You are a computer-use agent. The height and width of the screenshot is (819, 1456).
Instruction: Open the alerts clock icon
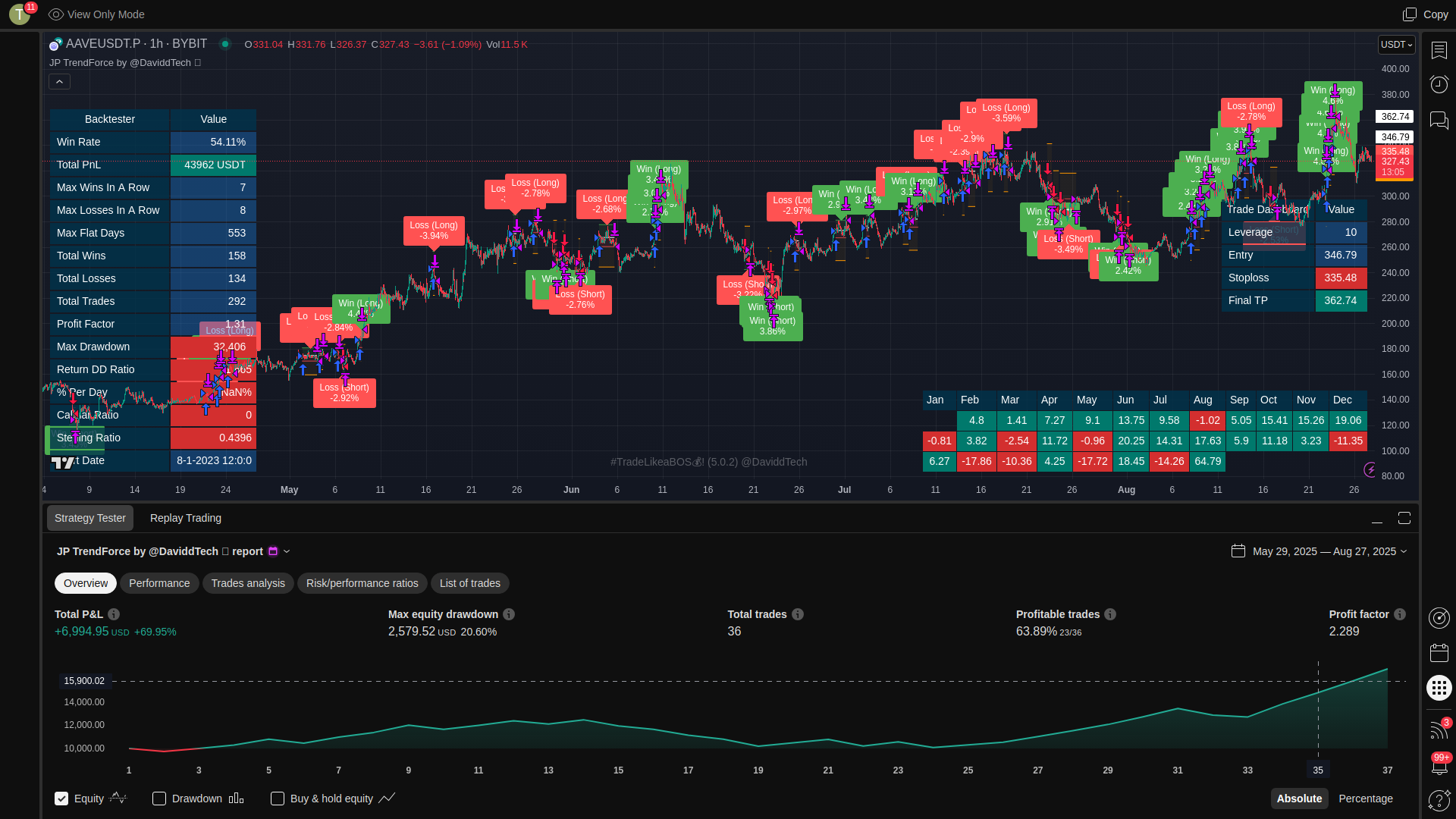coord(1439,84)
